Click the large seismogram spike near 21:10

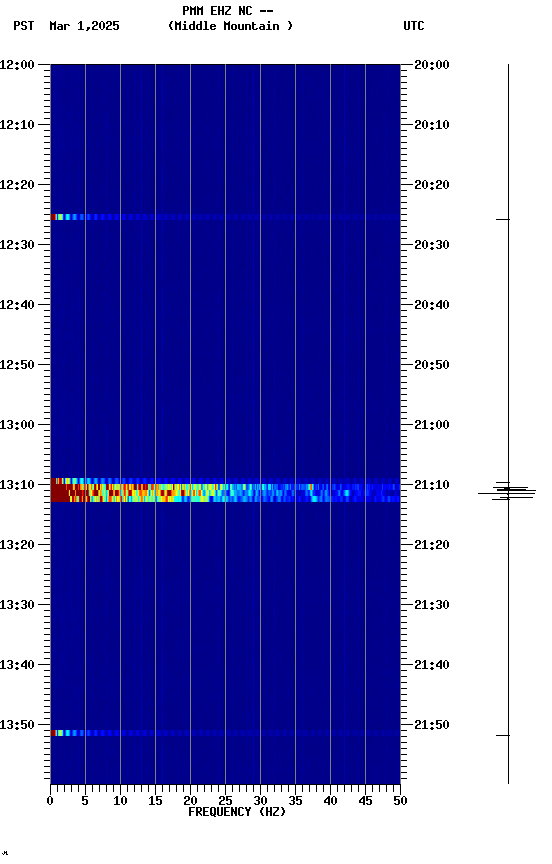coord(507,491)
